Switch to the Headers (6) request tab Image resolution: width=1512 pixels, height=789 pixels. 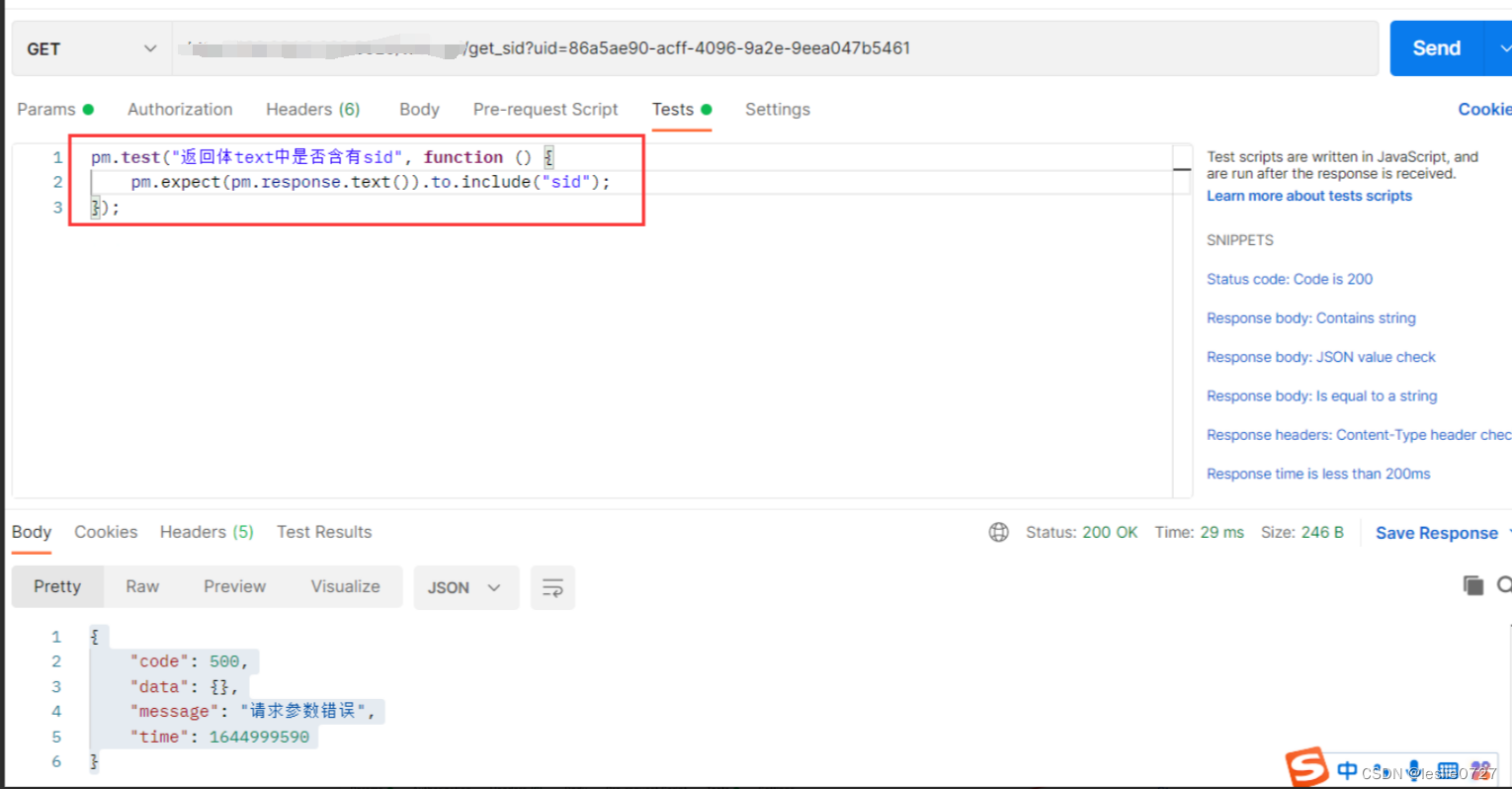[x=312, y=109]
